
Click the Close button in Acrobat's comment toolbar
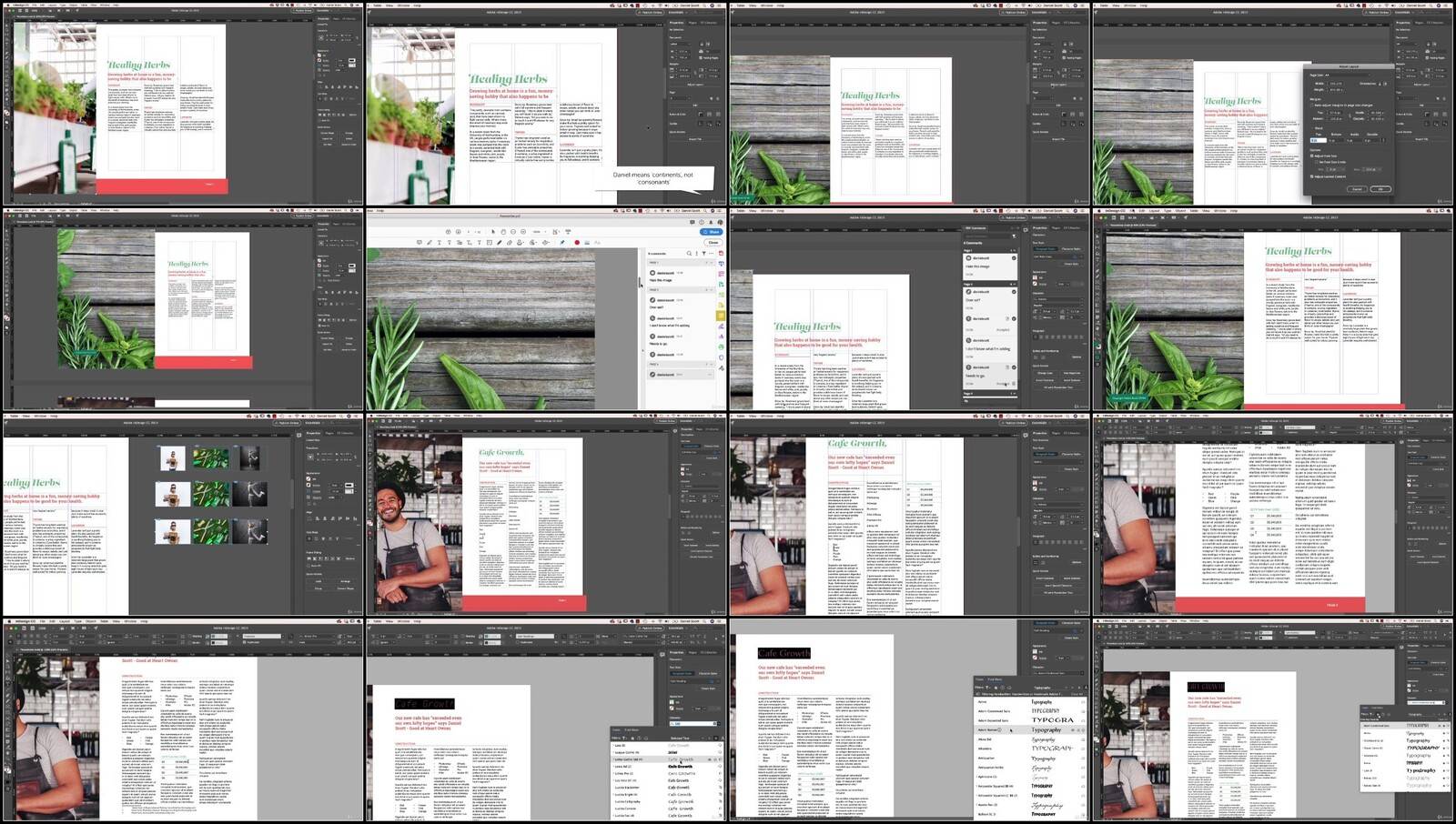(713, 243)
